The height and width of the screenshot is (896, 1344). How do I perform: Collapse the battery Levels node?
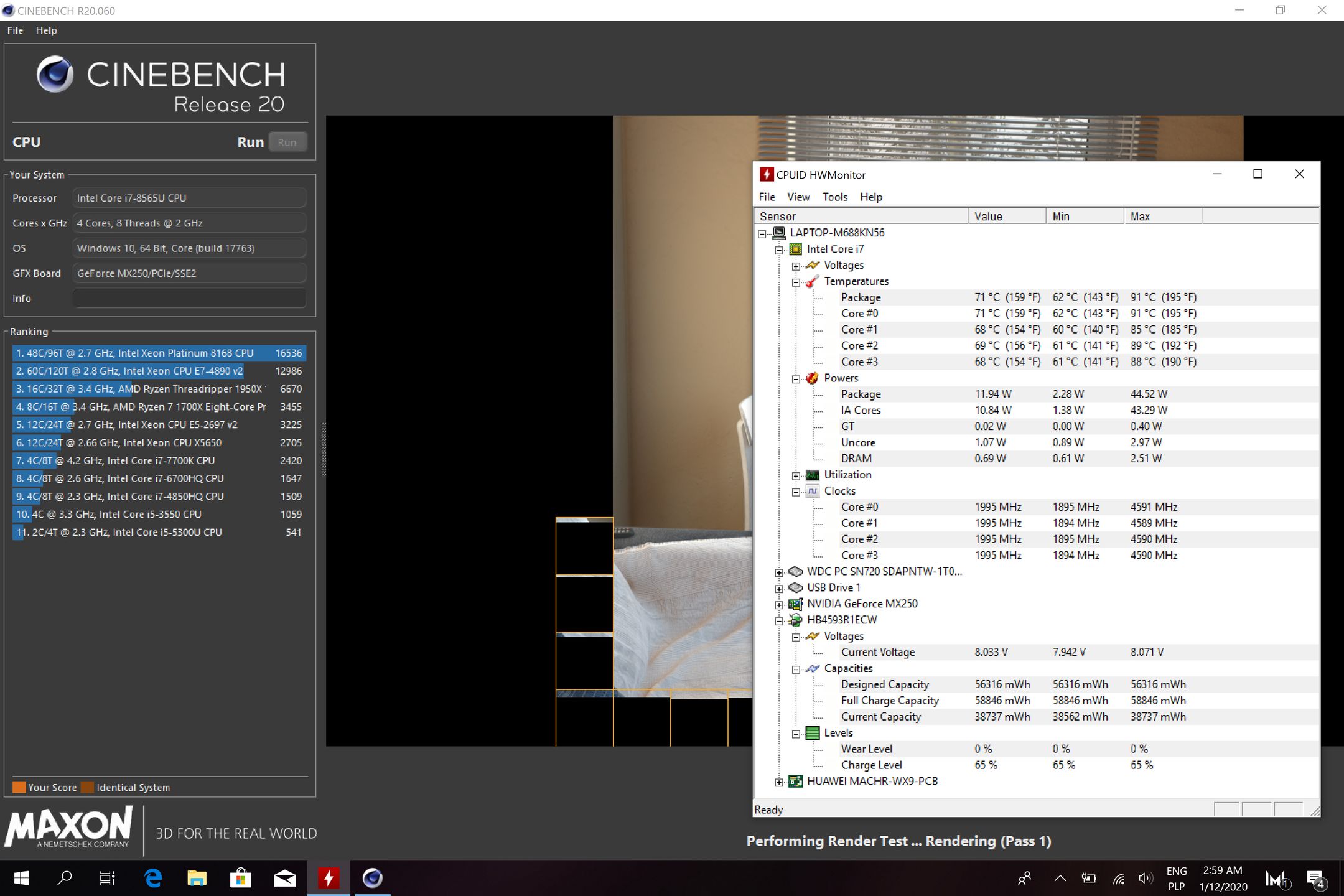point(796,734)
